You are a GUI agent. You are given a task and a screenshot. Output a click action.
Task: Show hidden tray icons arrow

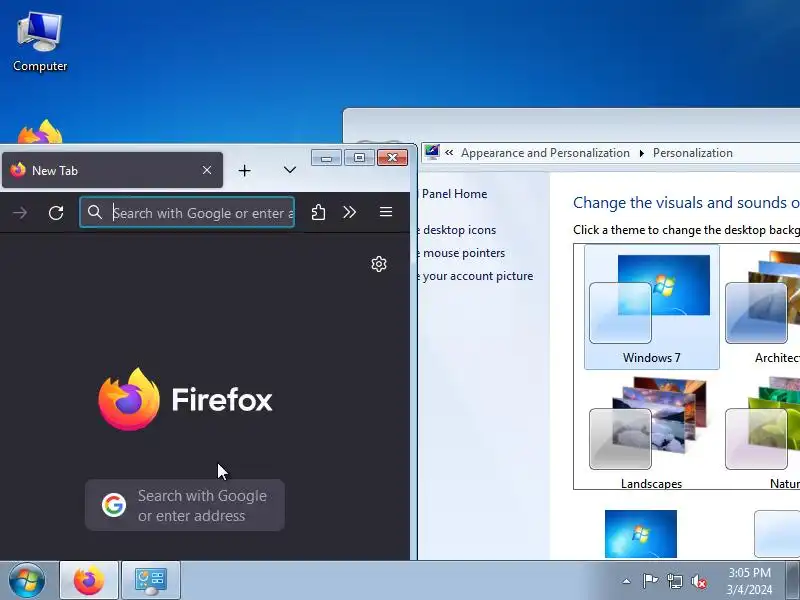[626, 581]
